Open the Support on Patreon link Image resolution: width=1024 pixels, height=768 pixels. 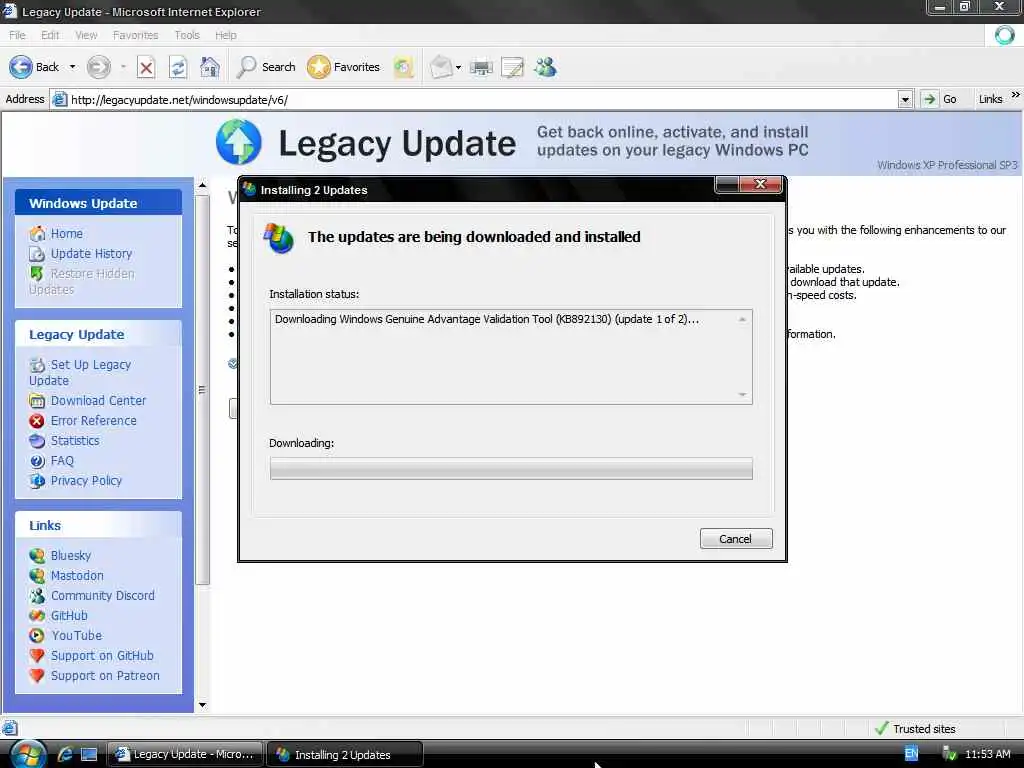(x=105, y=675)
